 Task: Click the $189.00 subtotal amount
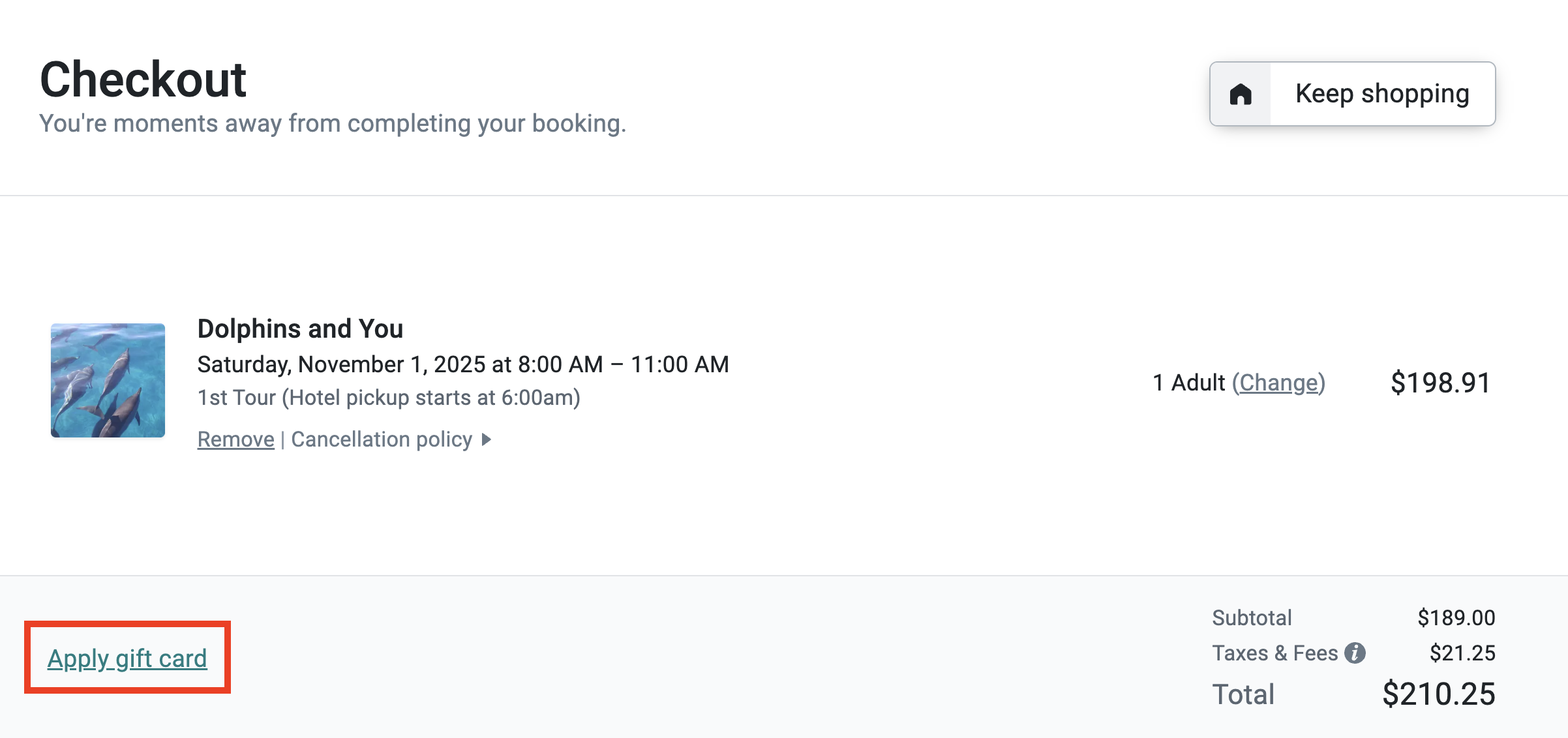(x=1456, y=617)
